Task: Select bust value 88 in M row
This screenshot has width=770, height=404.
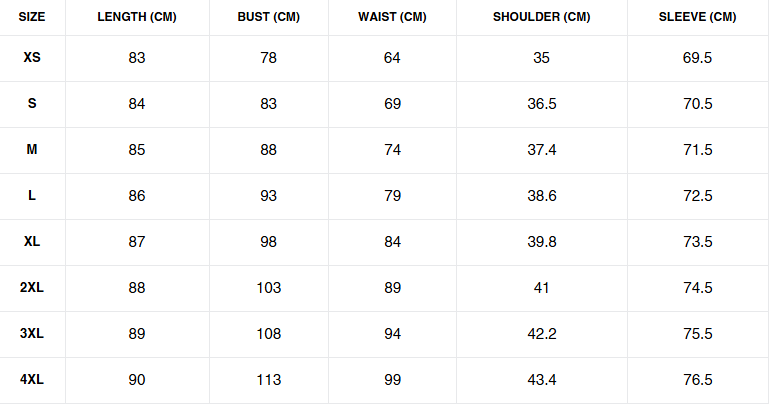Action: pyautogui.click(x=269, y=150)
